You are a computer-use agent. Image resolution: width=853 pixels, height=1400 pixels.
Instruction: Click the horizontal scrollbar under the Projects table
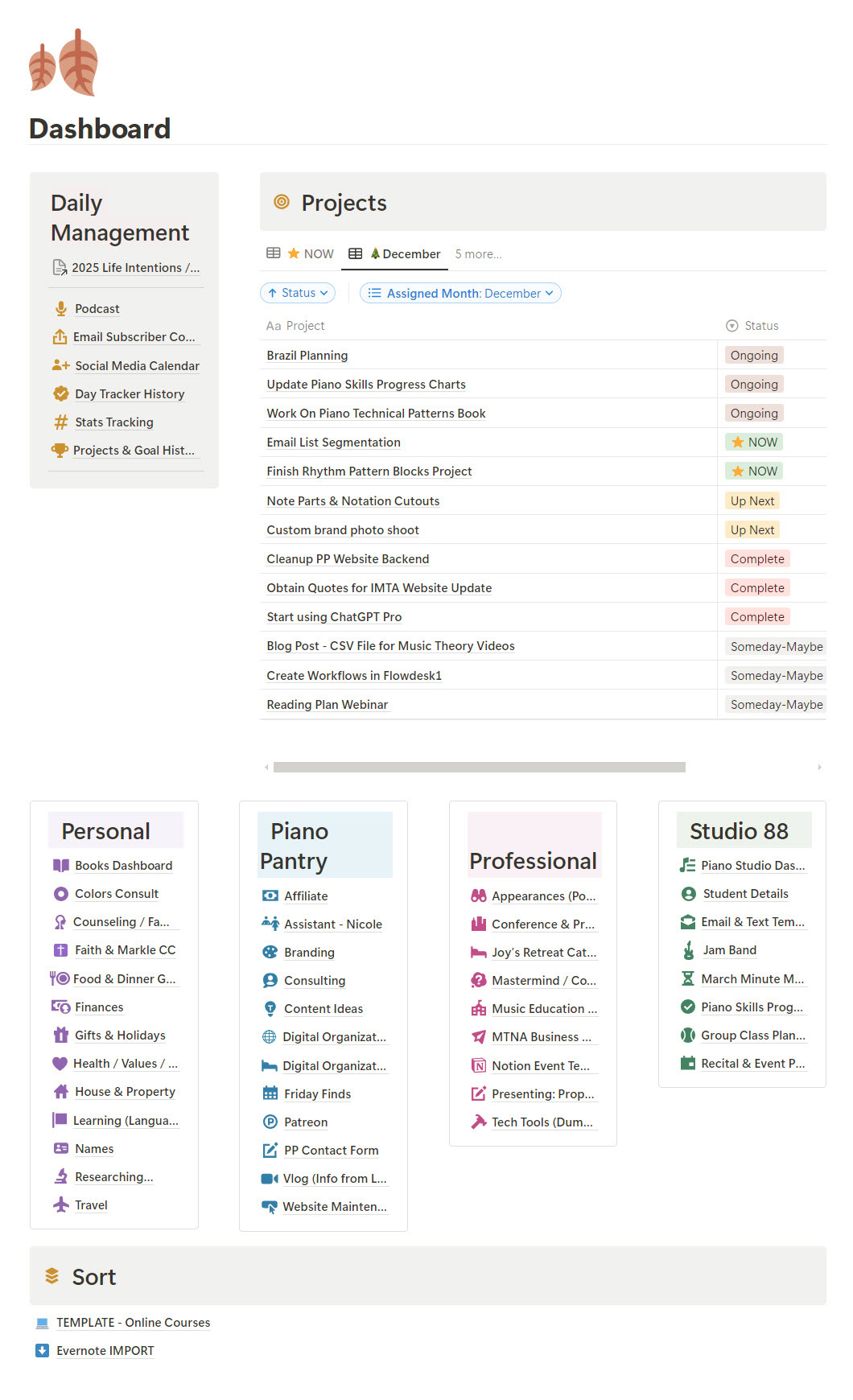480,768
